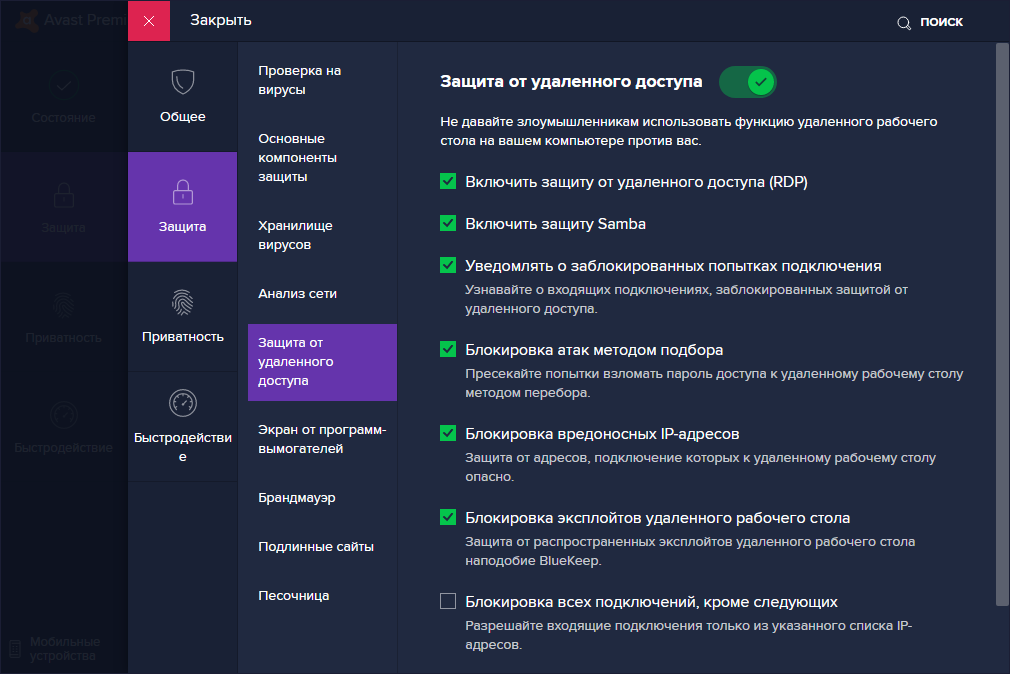Click the Закрыть close label
Image resolution: width=1010 pixels, height=674 pixels.
pos(220,21)
